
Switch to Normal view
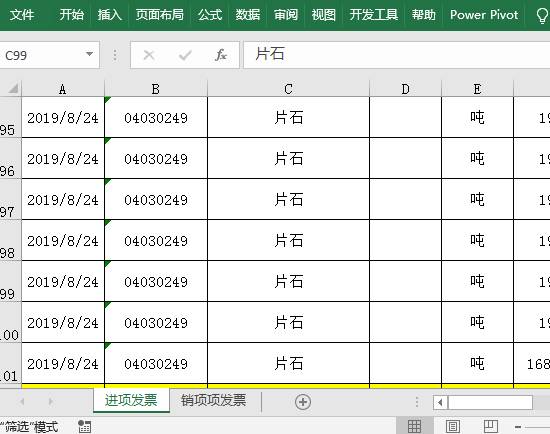tap(415, 426)
